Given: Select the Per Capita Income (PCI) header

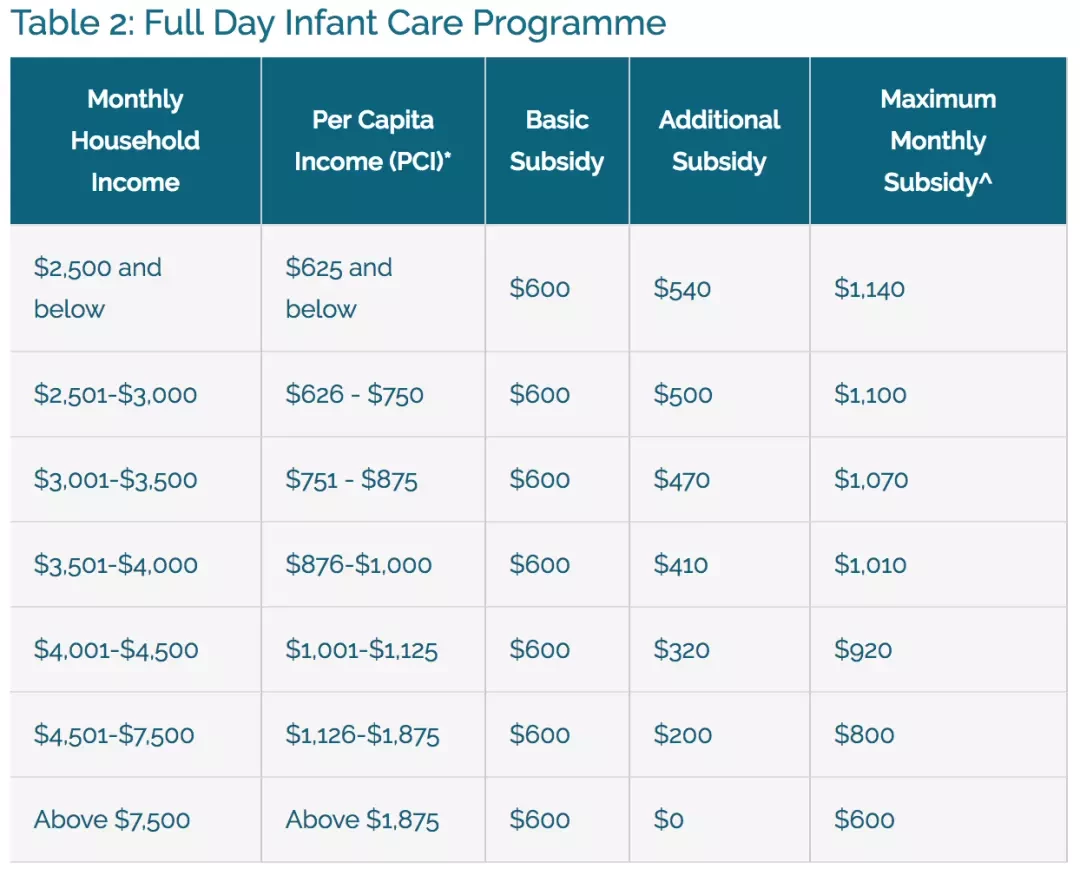Looking at the screenshot, I should (x=373, y=140).
